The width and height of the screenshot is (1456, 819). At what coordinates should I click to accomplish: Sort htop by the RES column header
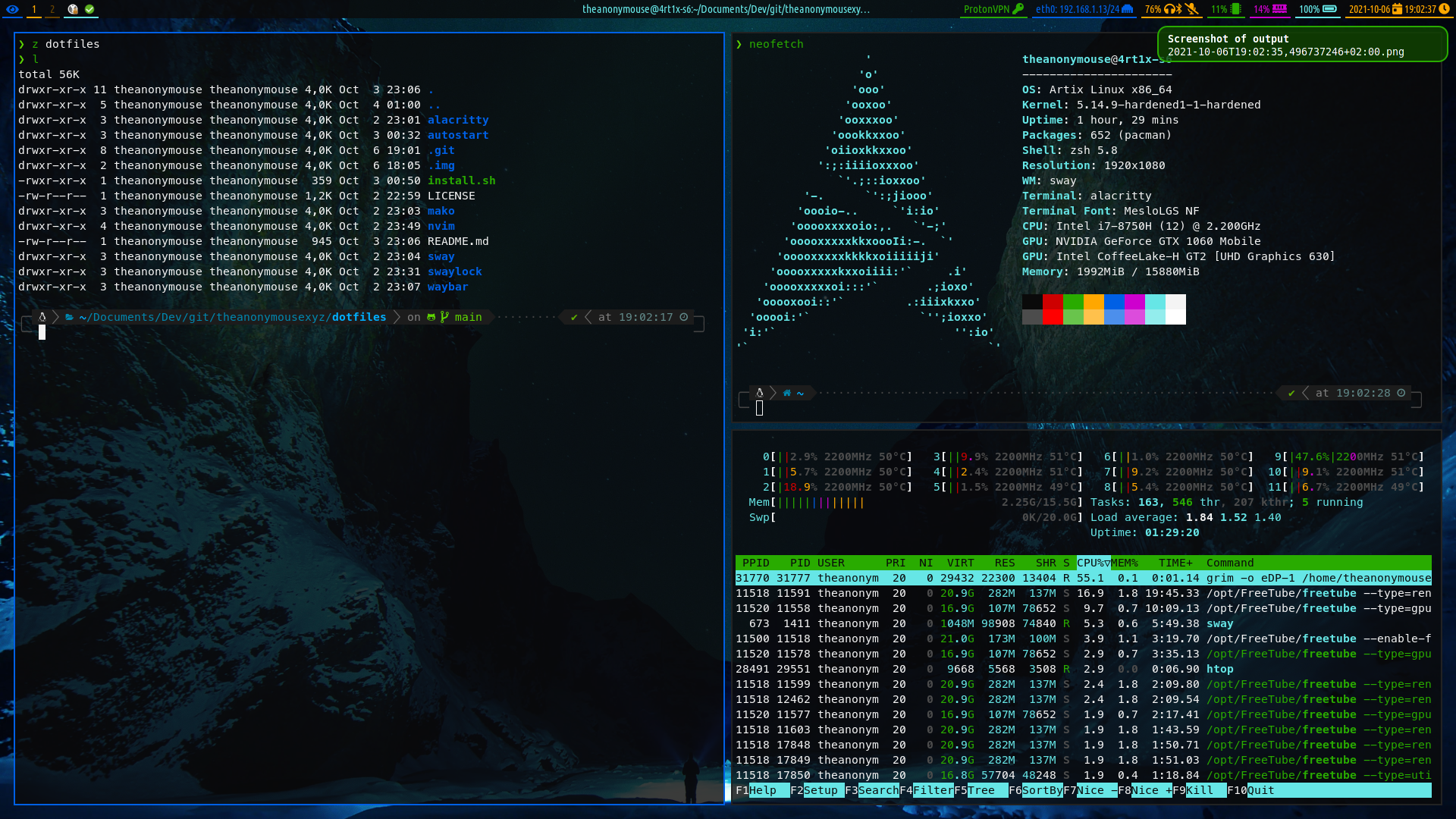tap(1005, 563)
